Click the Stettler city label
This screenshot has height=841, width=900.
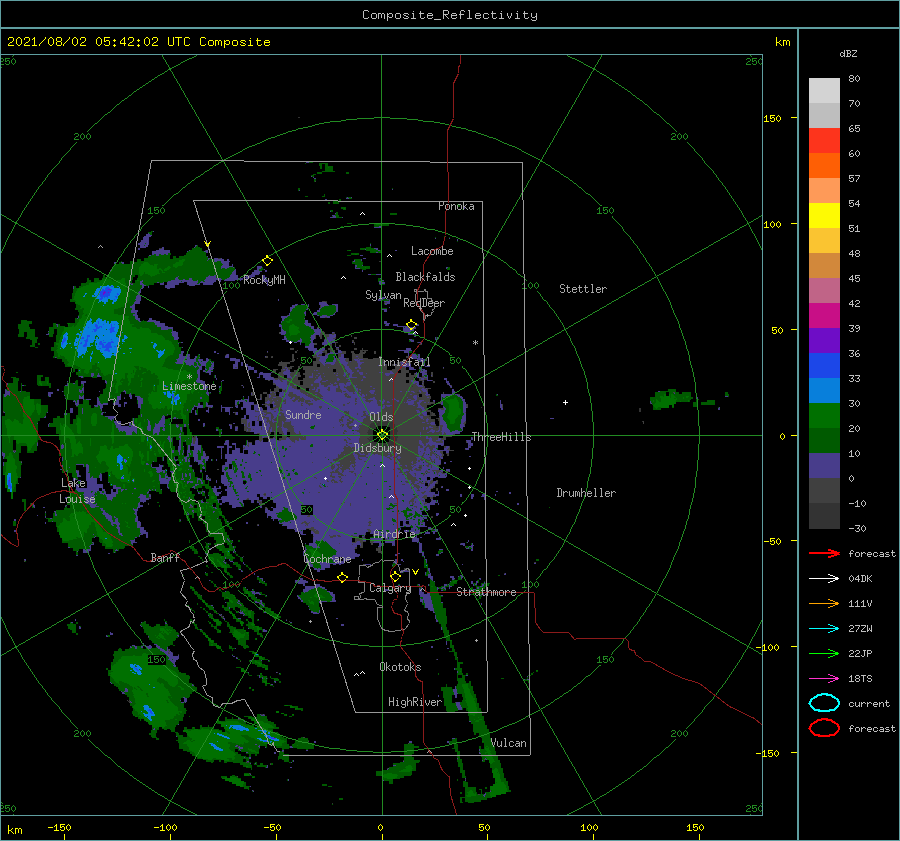tap(583, 289)
